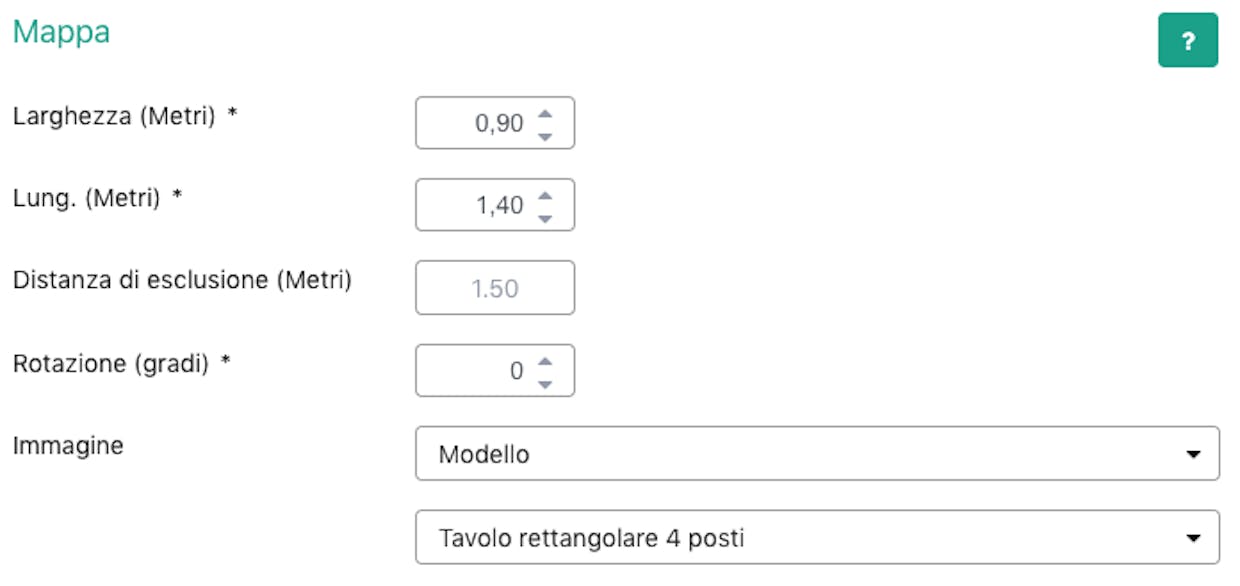Screen dimensions: 1240x586
Task: Click the Immagine label
Action: pos(68,446)
